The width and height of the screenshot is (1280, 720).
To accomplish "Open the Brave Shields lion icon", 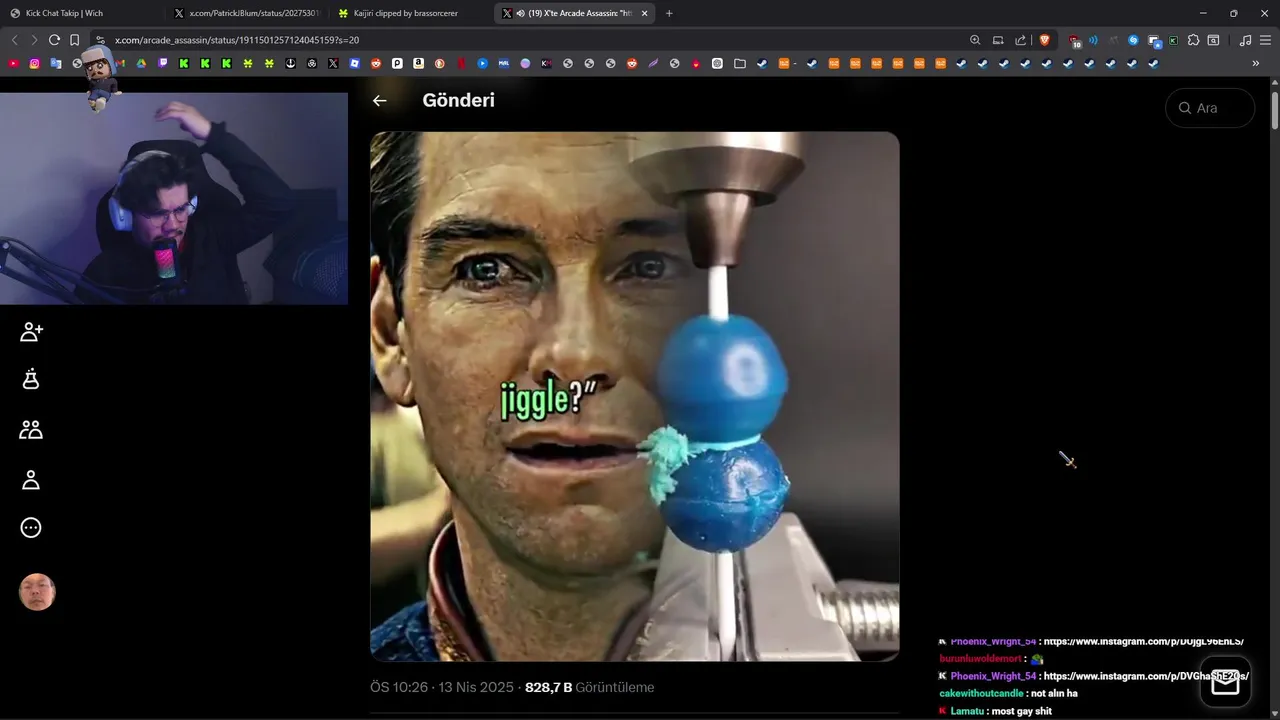I will 1045,40.
